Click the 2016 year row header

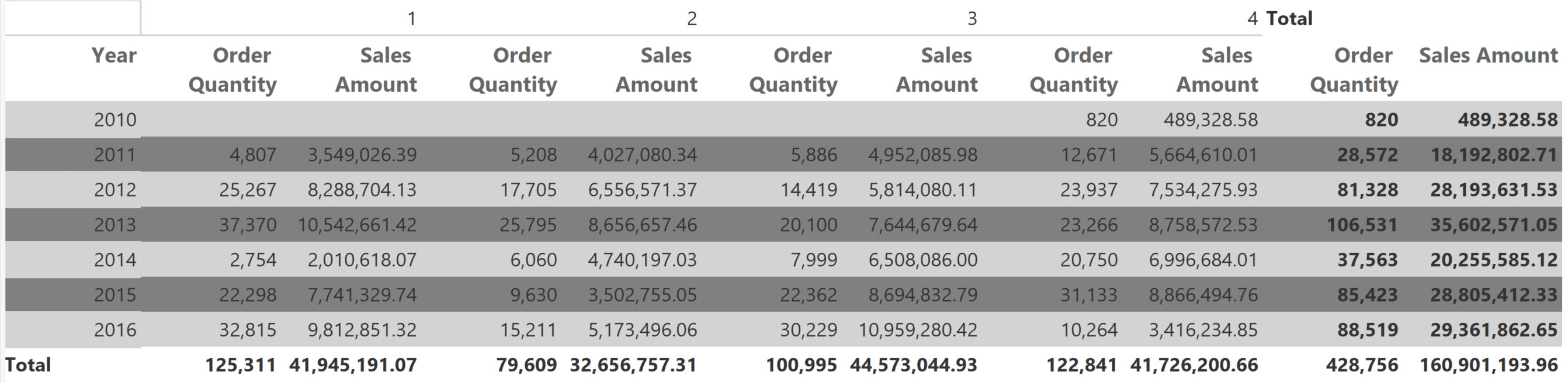[115, 330]
